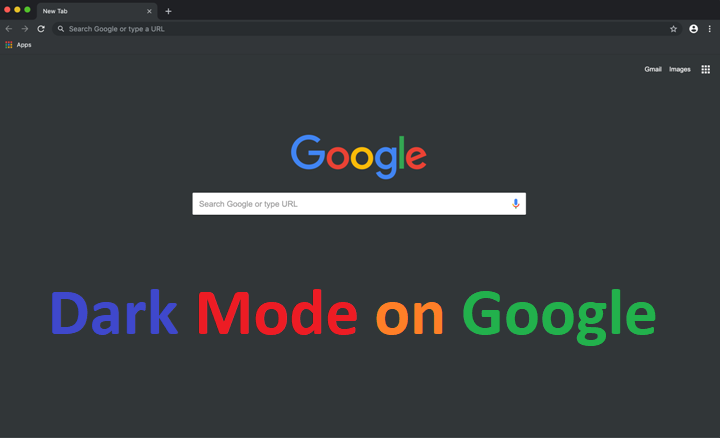Open the Apps shortcut in the bookmarks bar
720x438 pixels.
(18, 45)
